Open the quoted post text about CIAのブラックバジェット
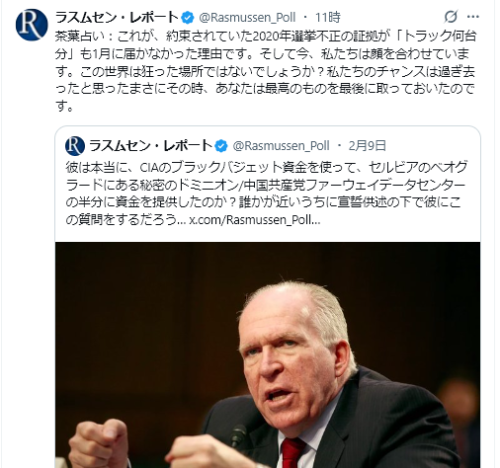500x468 pixels. point(266,193)
